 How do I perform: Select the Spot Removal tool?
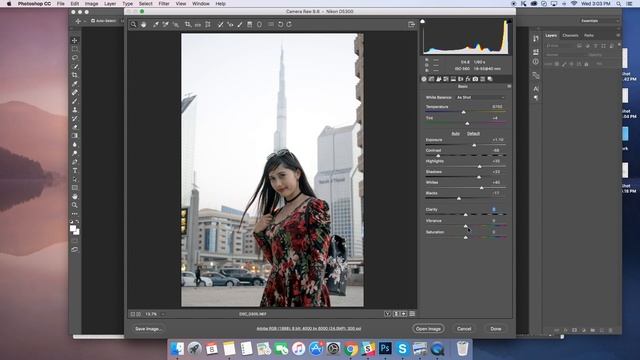click(x=220, y=24)
